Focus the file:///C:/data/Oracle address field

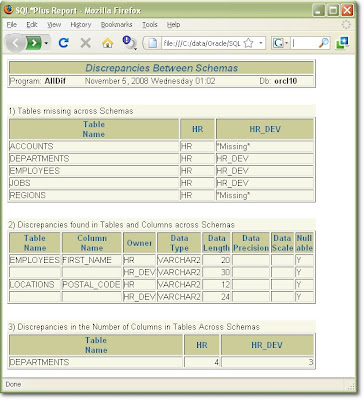point(202,43)
